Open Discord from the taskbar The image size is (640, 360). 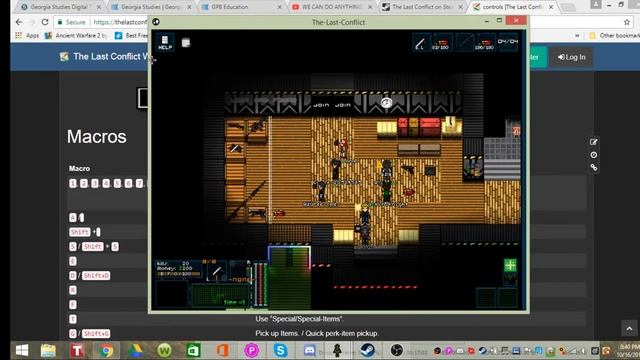[x=309, y=350]
